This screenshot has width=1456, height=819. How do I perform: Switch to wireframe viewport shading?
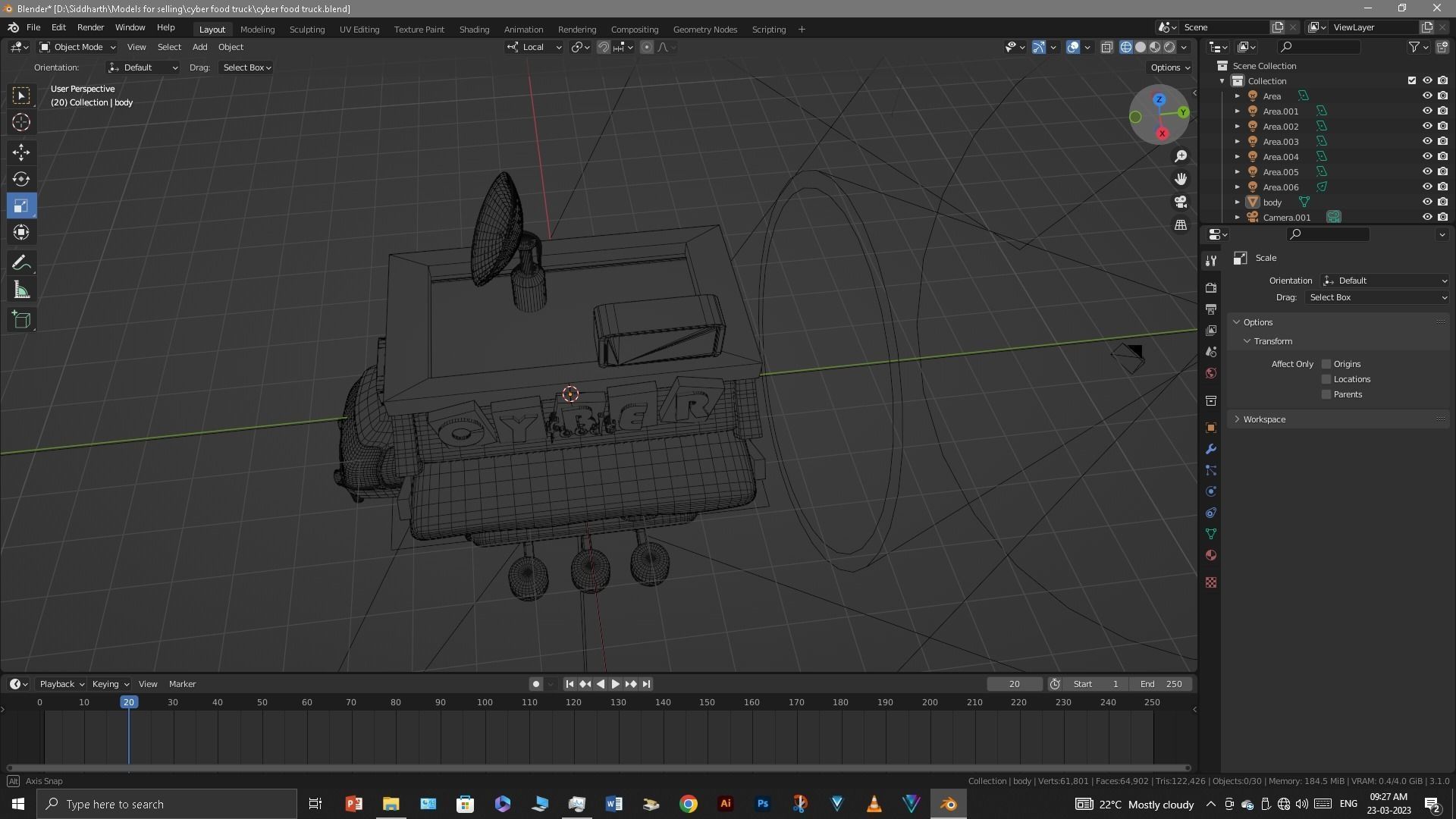point(1126,47)
